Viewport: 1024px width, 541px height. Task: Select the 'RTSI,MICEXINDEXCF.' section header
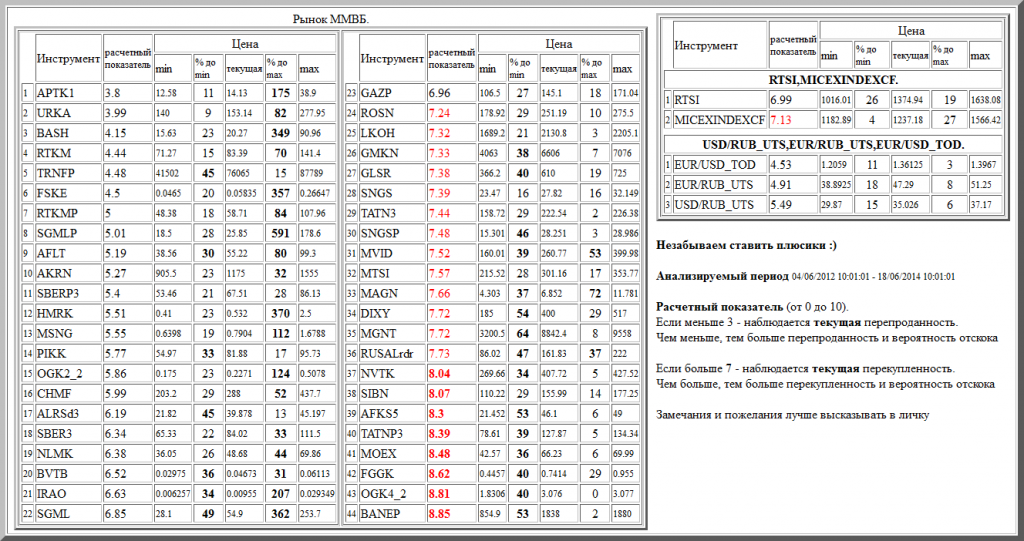(833, 79)
